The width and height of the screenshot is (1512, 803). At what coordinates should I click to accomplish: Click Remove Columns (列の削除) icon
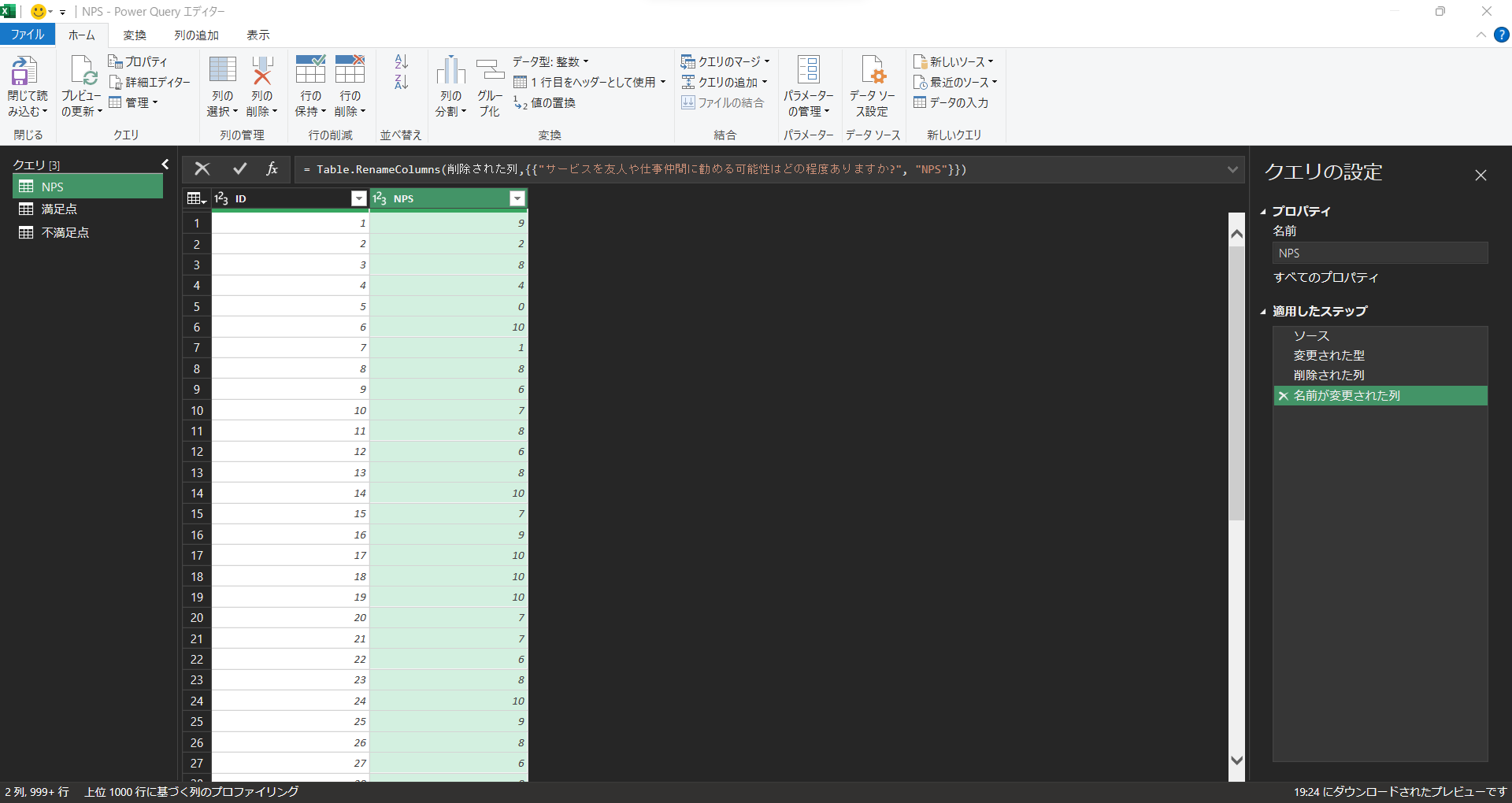(262, 70)
